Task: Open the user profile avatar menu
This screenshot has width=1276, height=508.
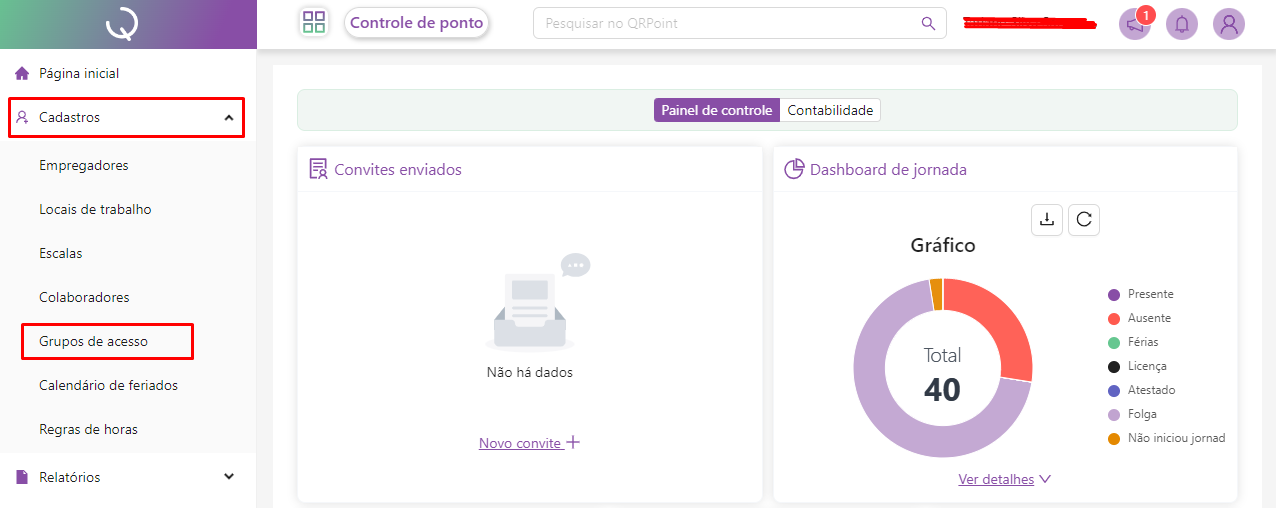Action: coord(1229,24)
